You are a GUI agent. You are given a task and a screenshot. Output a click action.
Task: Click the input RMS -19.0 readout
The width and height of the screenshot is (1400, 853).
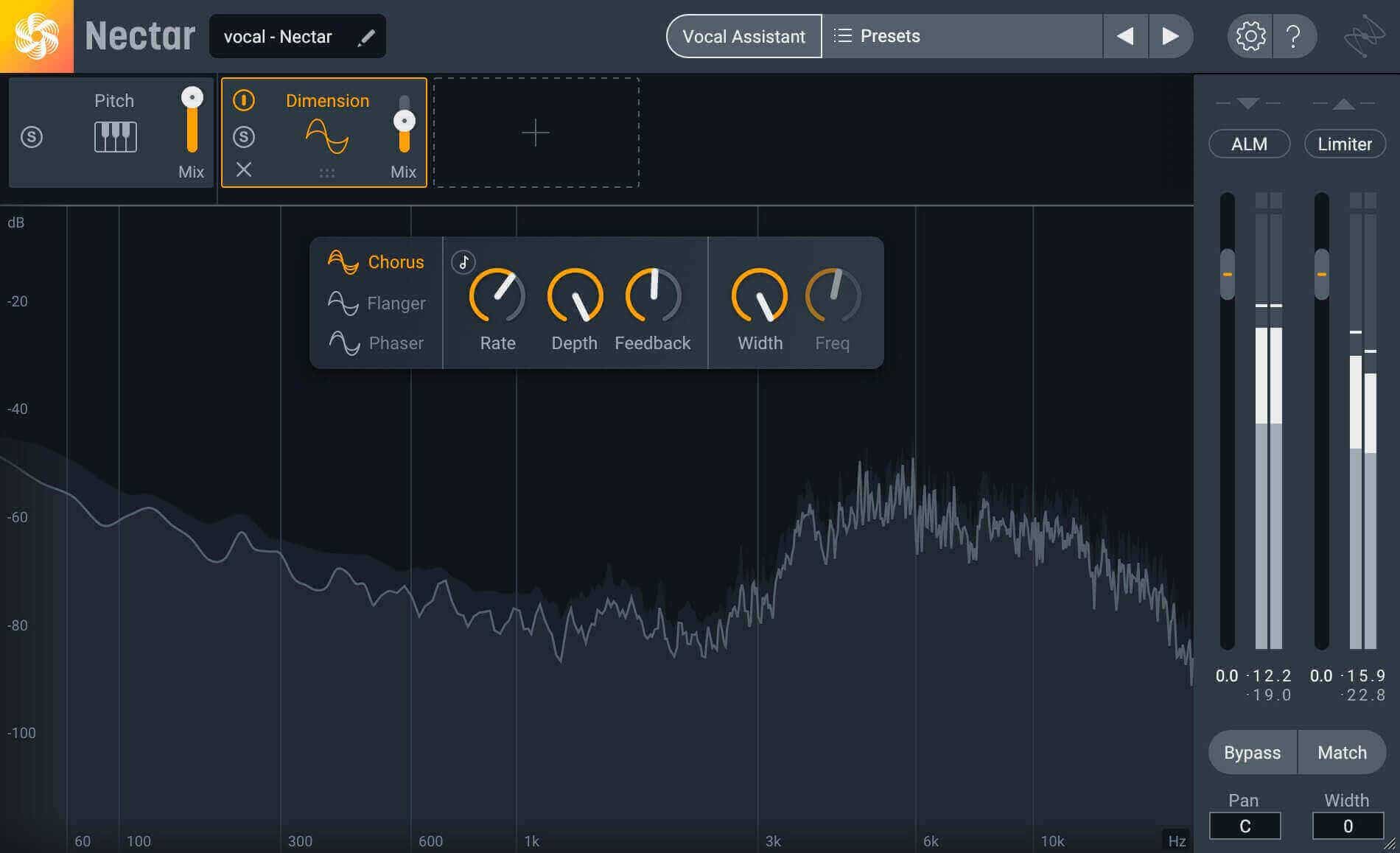click(1270, 695)
